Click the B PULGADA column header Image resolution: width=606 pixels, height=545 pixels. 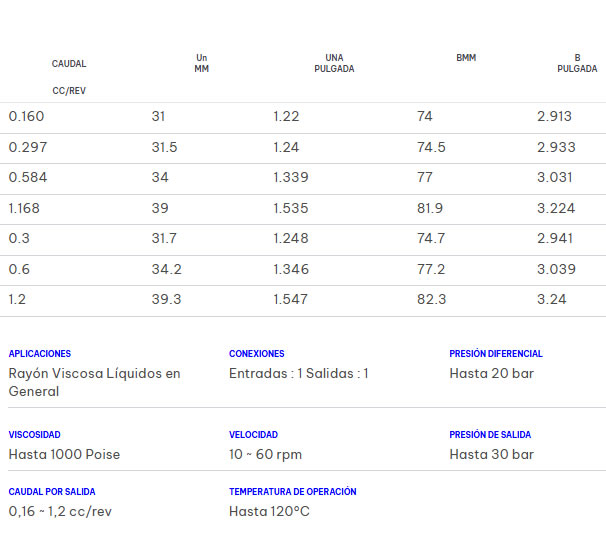[x=577, y=63]
